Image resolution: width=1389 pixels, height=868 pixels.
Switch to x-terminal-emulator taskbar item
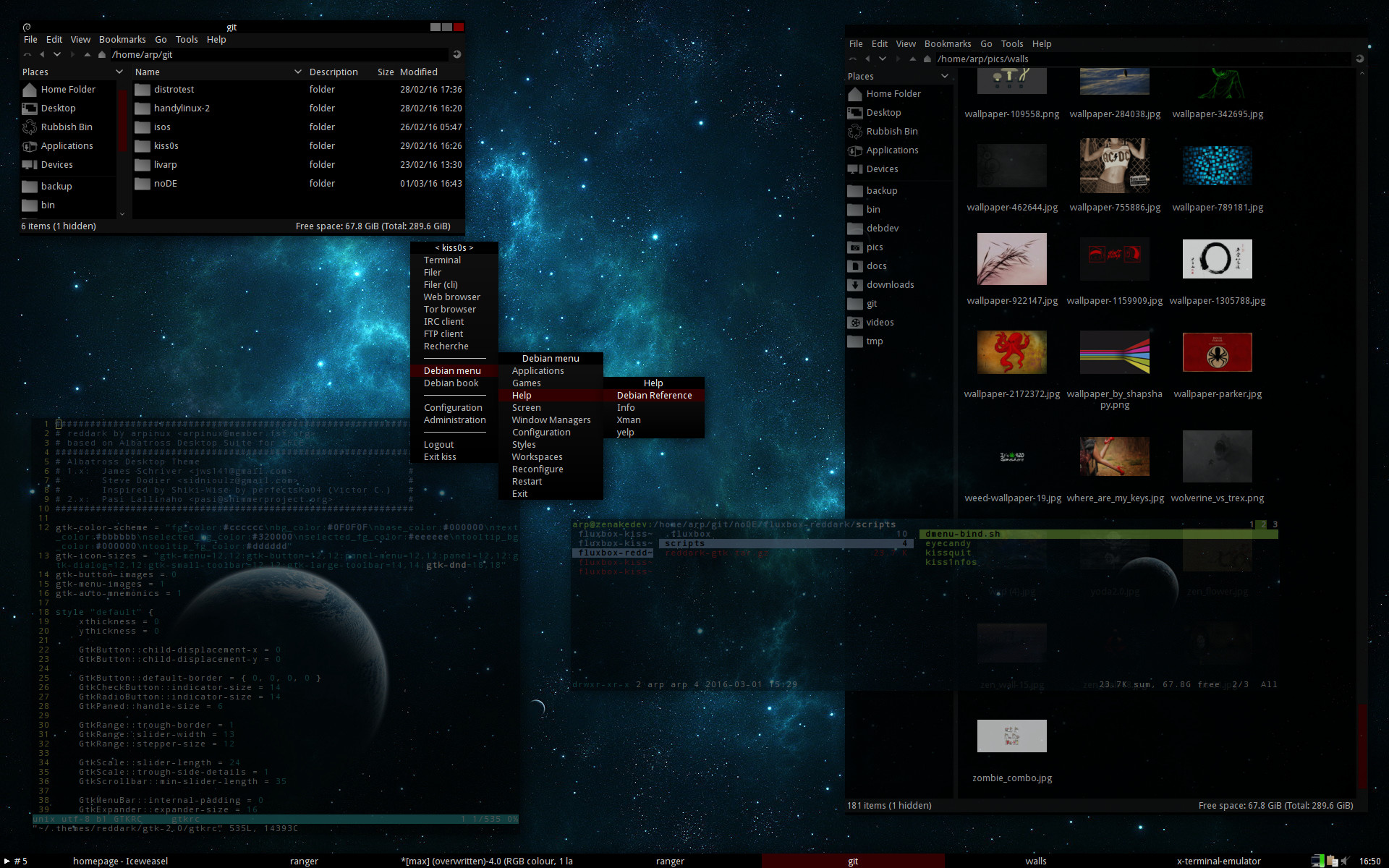pos(1218,861)
